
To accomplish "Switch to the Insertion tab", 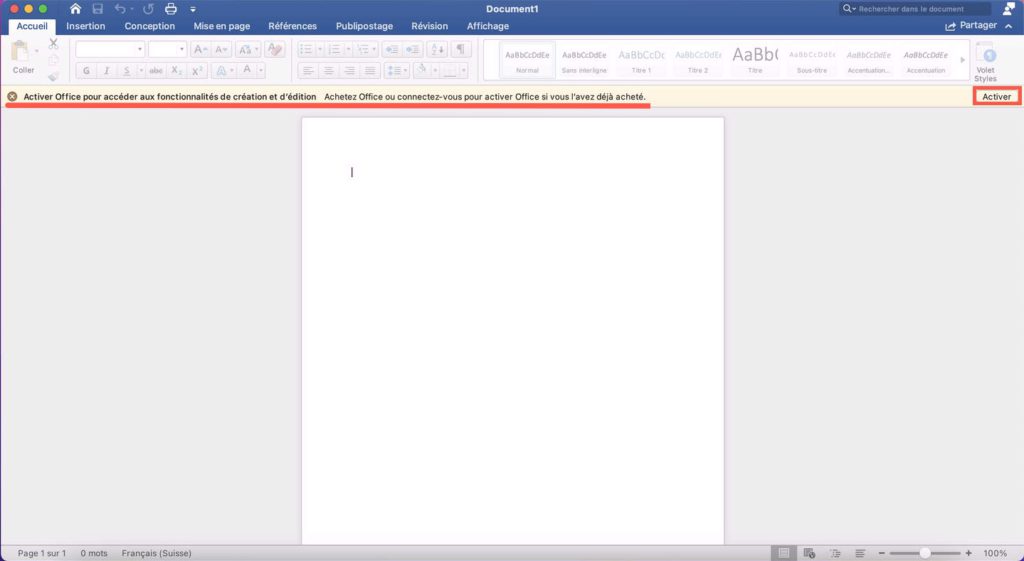I will click(86, 26).
